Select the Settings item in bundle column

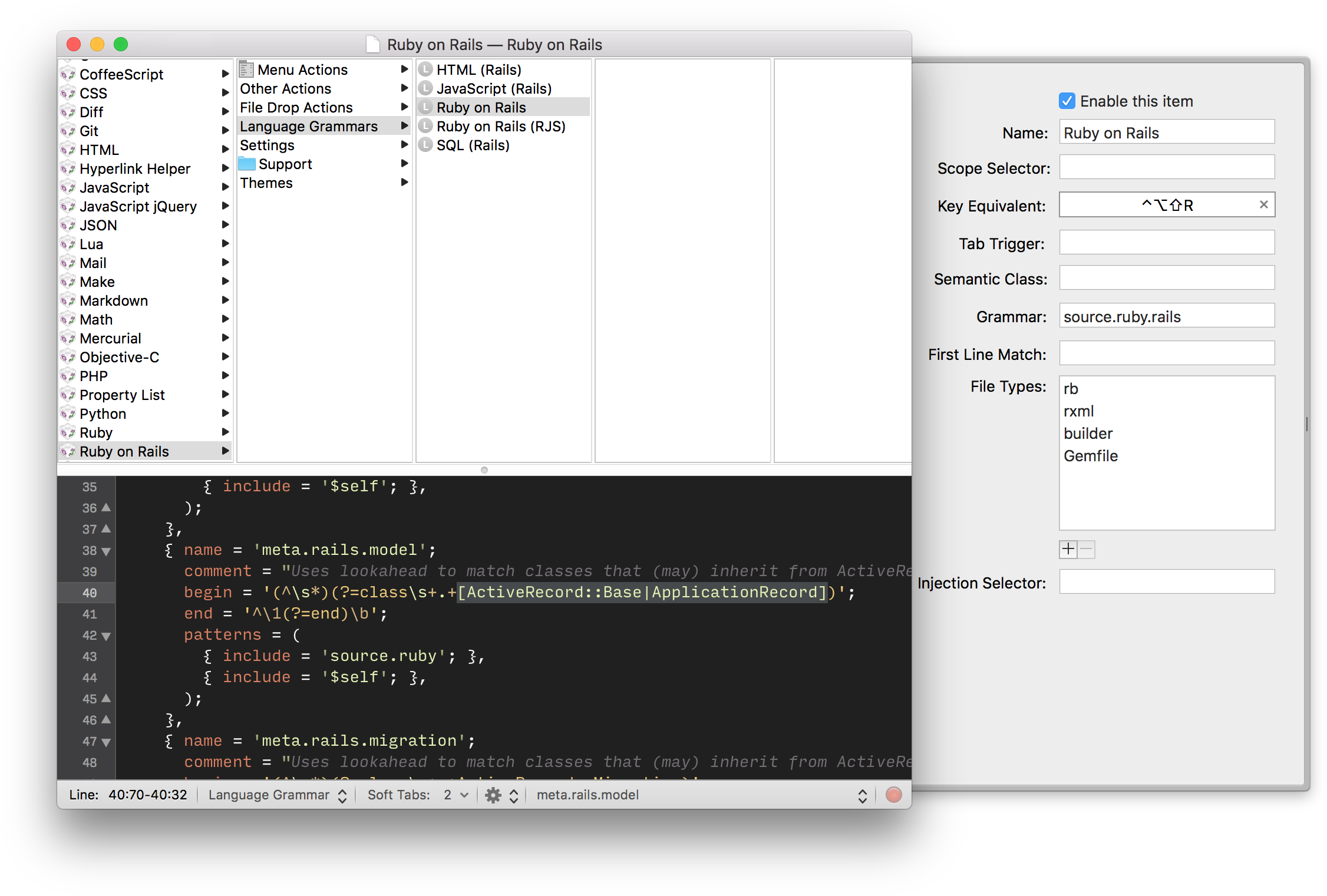click(267, 145)
